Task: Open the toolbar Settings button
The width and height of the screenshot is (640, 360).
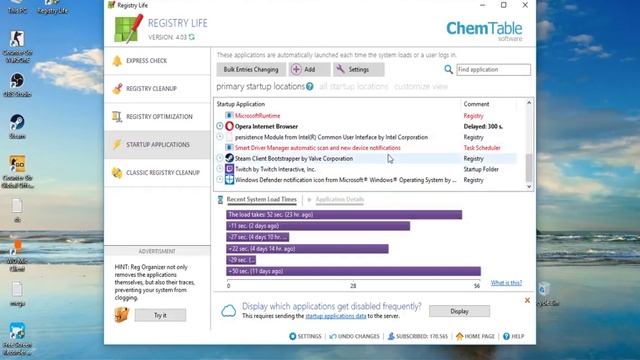Action: (x=358, y=70)
